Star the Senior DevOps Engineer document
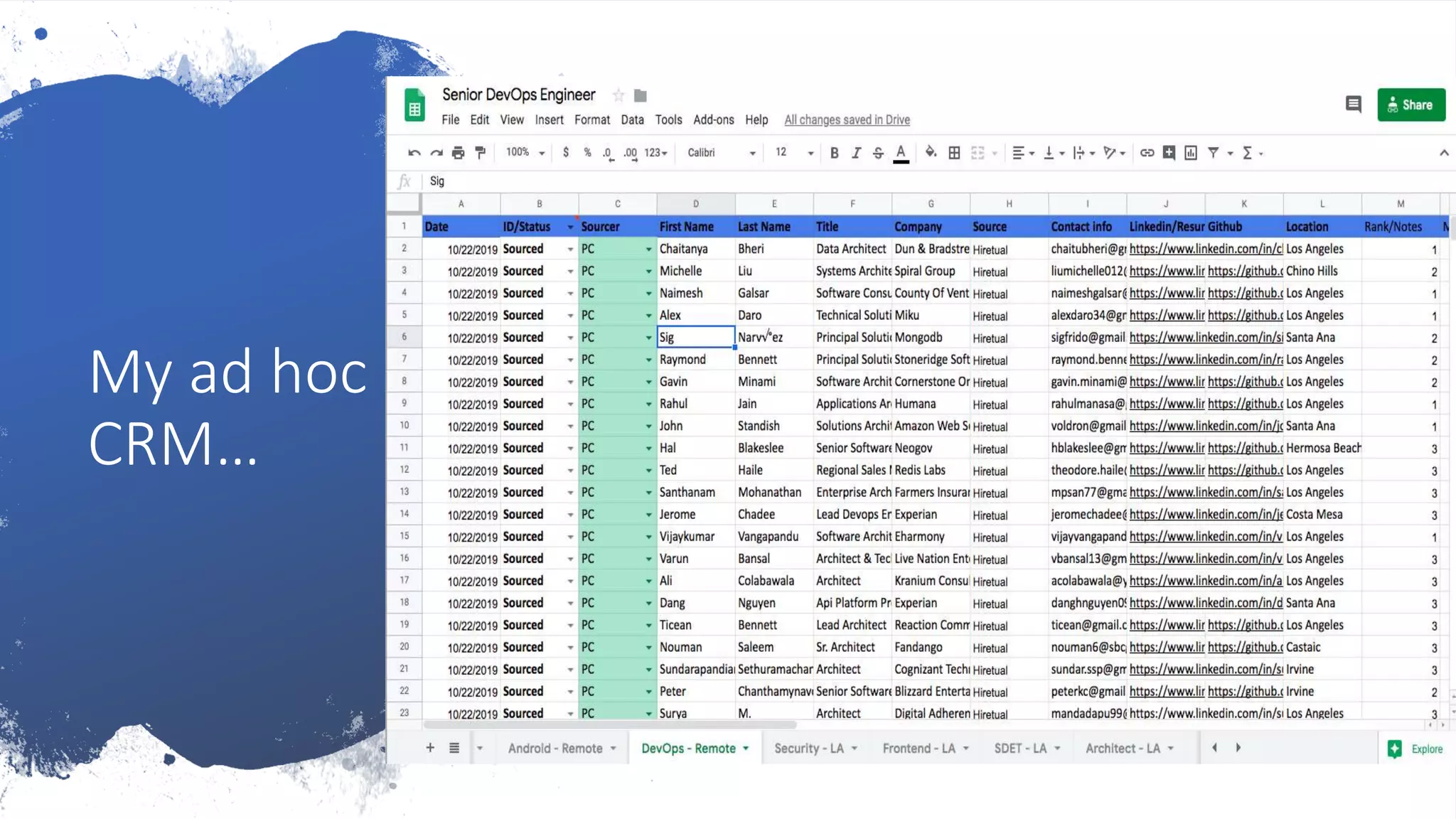 click(619, 95)
